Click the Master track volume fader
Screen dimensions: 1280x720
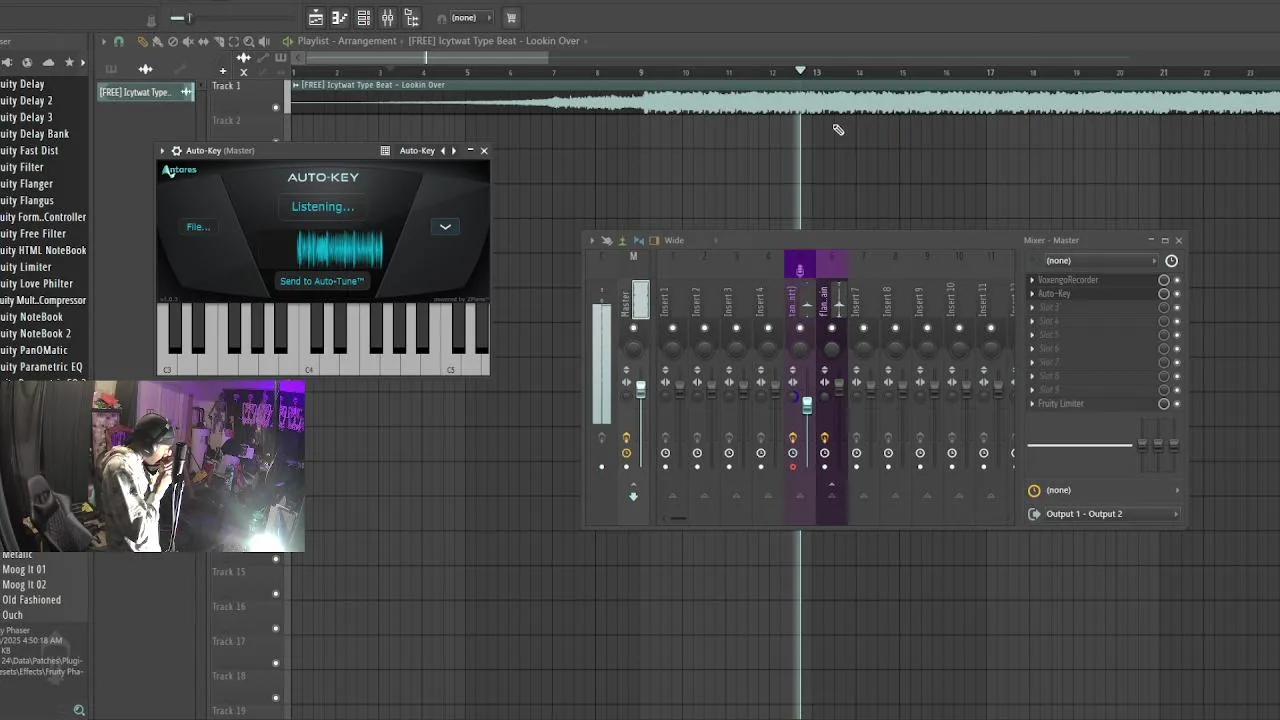click(x=641, y=389)
